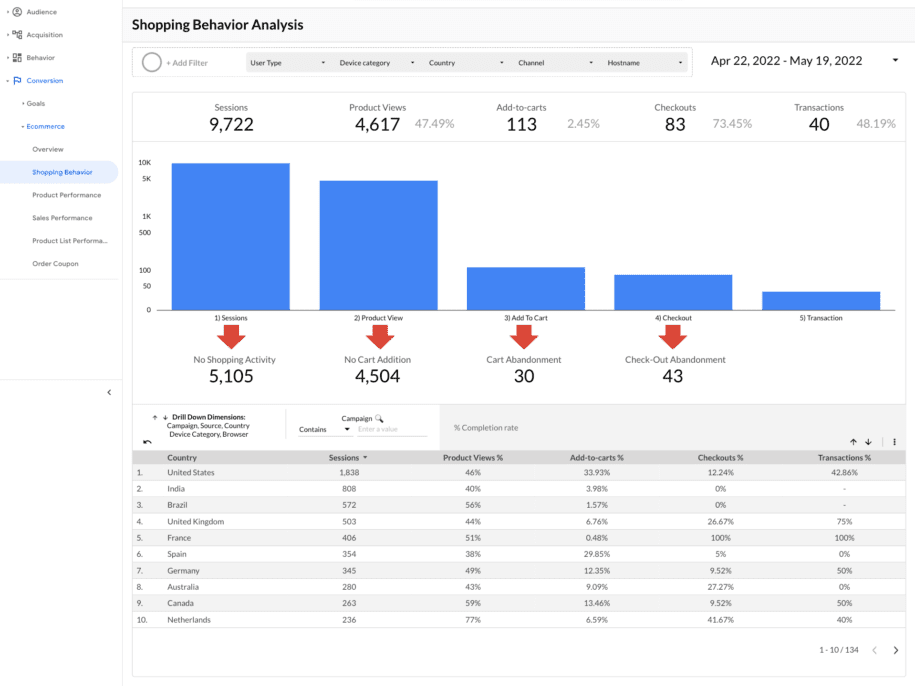Click the Conversion flag icon
Viewport: 915px width, 686px height.
coord(17,81)
